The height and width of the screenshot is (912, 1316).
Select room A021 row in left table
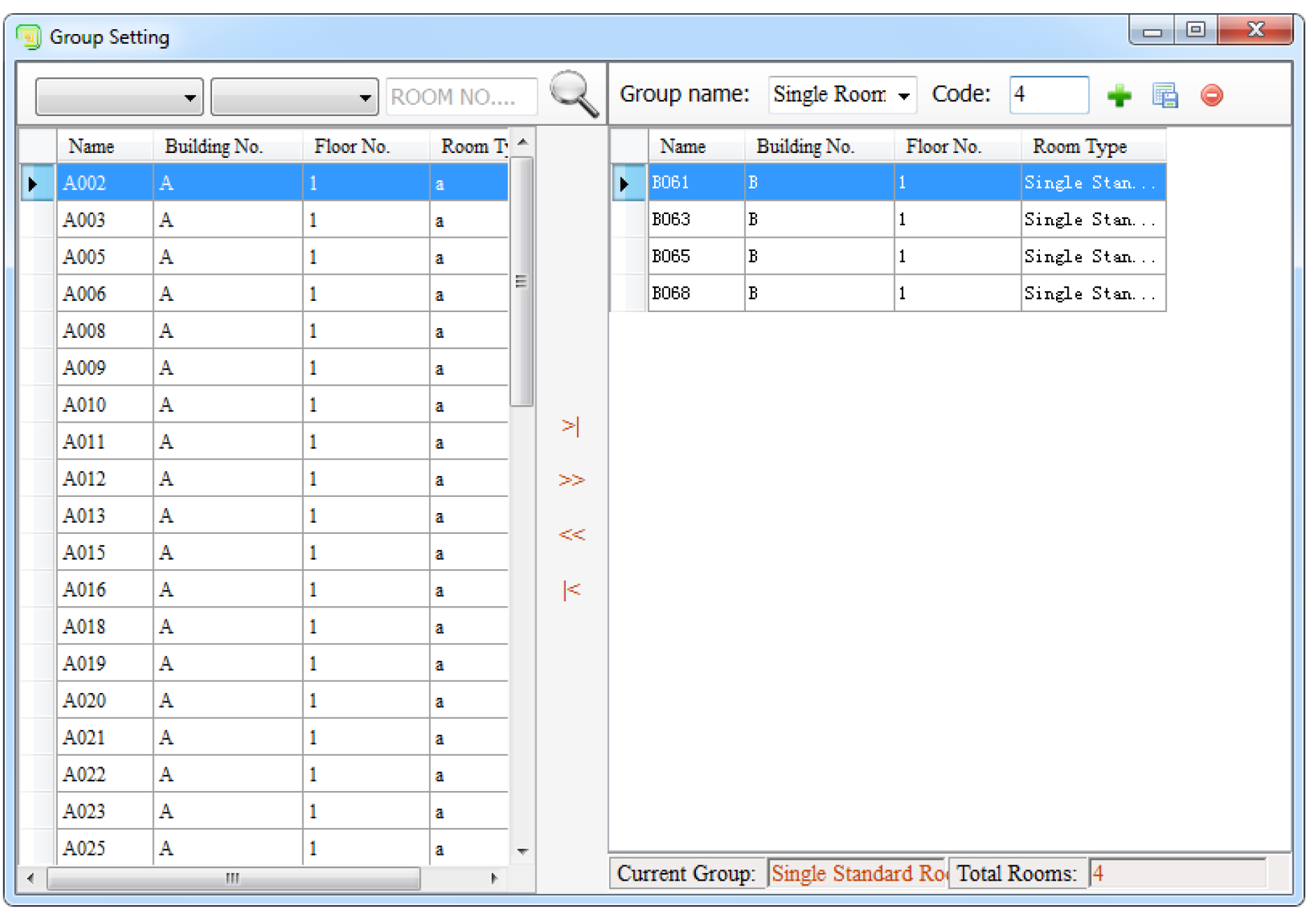point(85,737)
